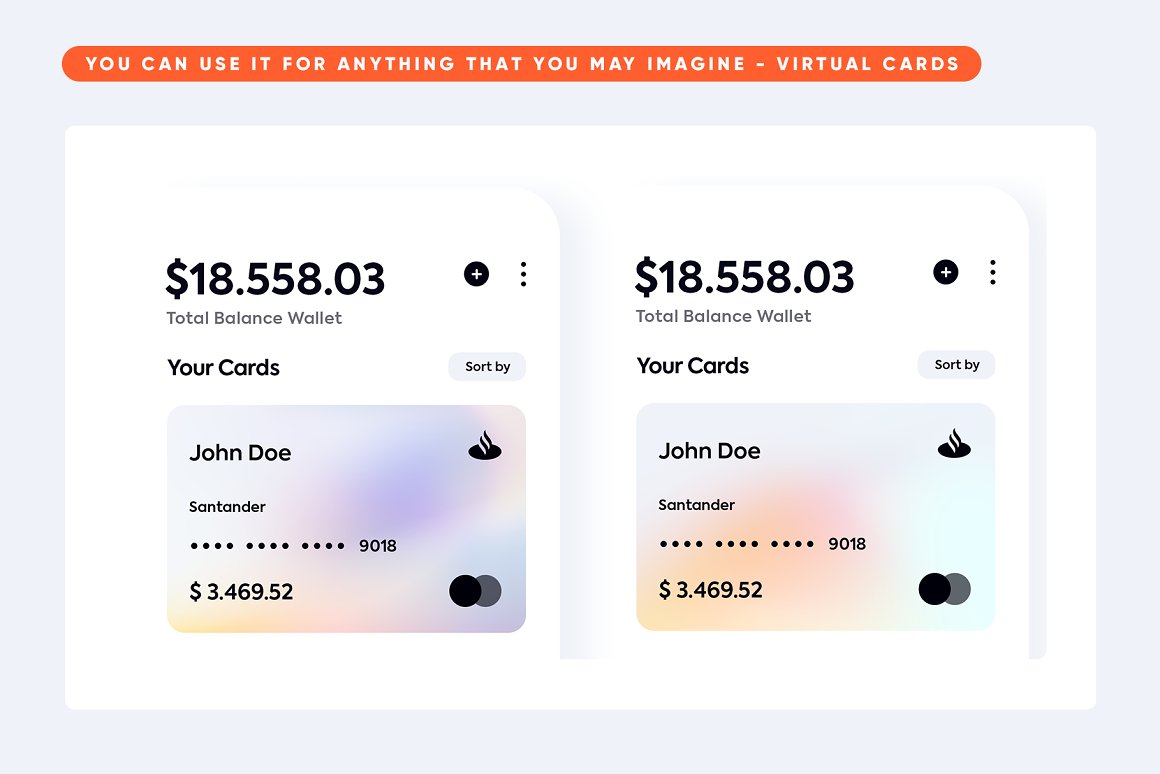Image resolution: width=1160 pixels, height=774 pixels.
Task: Click Mastercard circles icon on right card
Action: (944, 589)
